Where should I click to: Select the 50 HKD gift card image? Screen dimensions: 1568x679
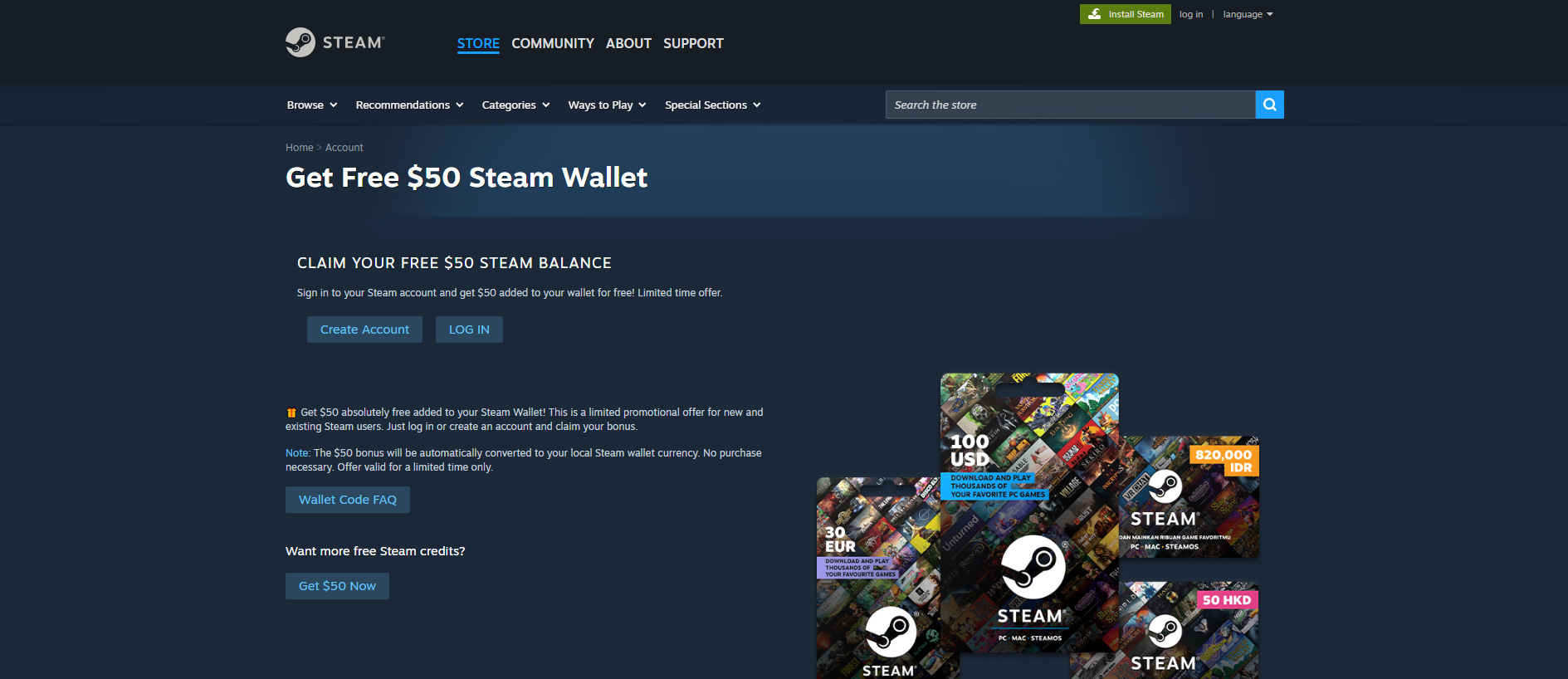(1189, 630)
